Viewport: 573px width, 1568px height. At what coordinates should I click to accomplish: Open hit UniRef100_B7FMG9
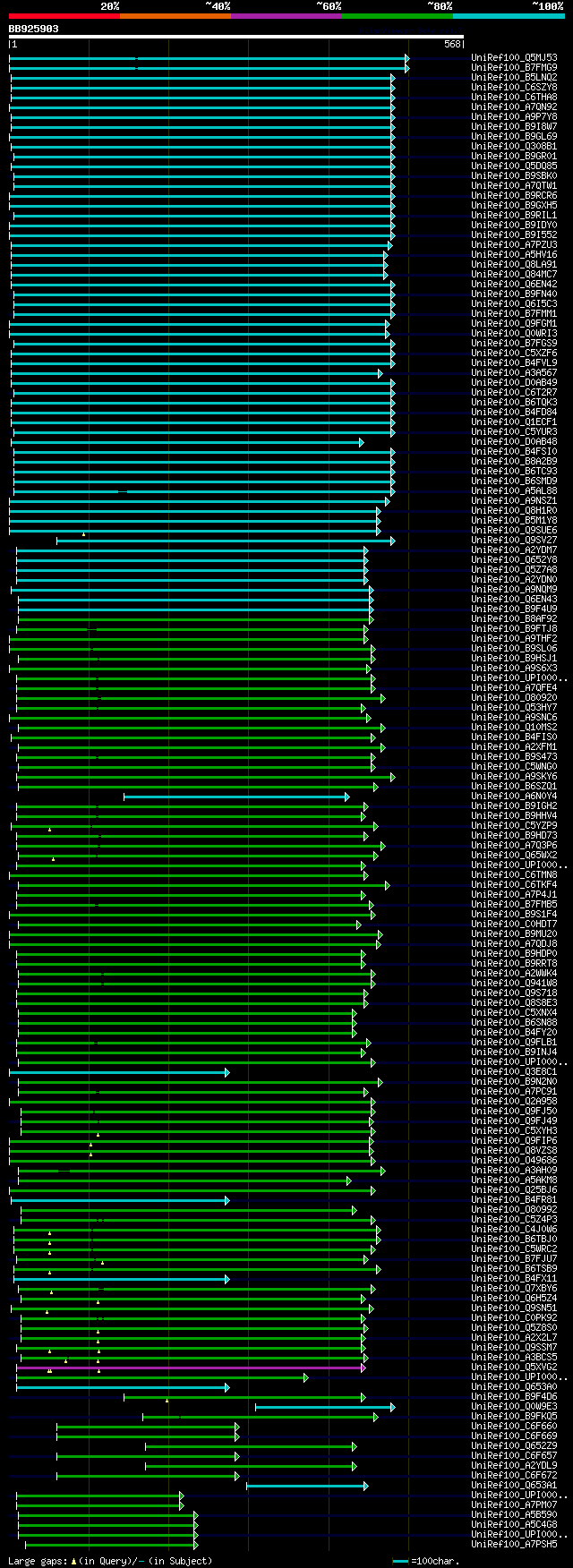point(514,68)
